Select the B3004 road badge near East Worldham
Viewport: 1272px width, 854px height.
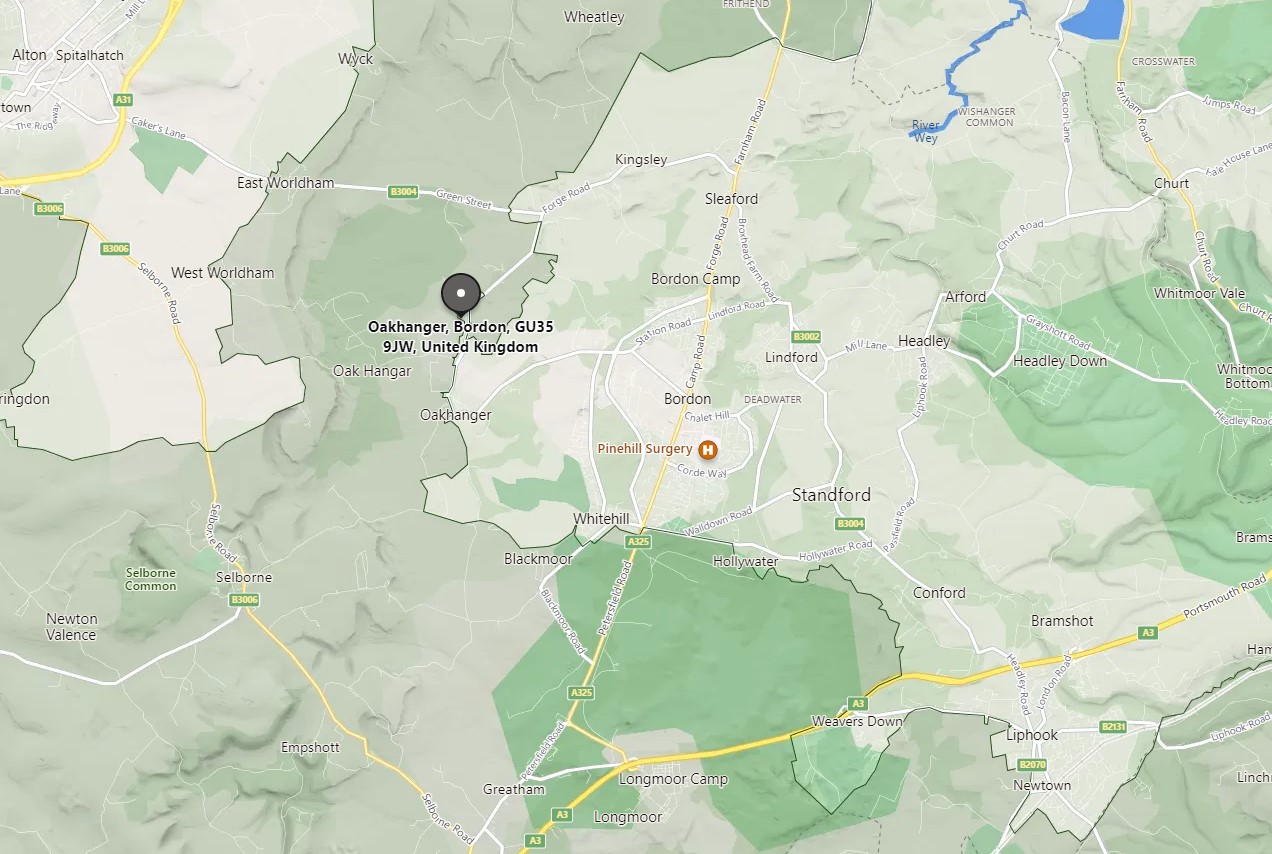click(403, 191)
